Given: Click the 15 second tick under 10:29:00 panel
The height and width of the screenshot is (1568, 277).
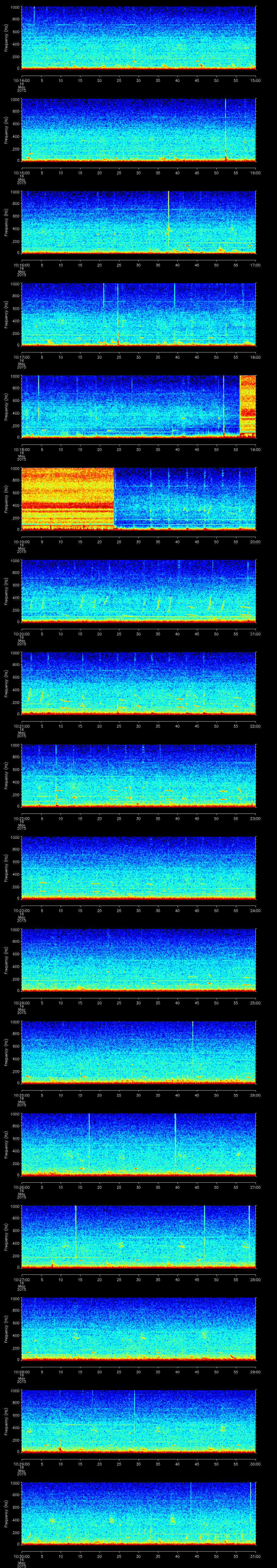Looking at the screenshot, I should point(80,1464).
